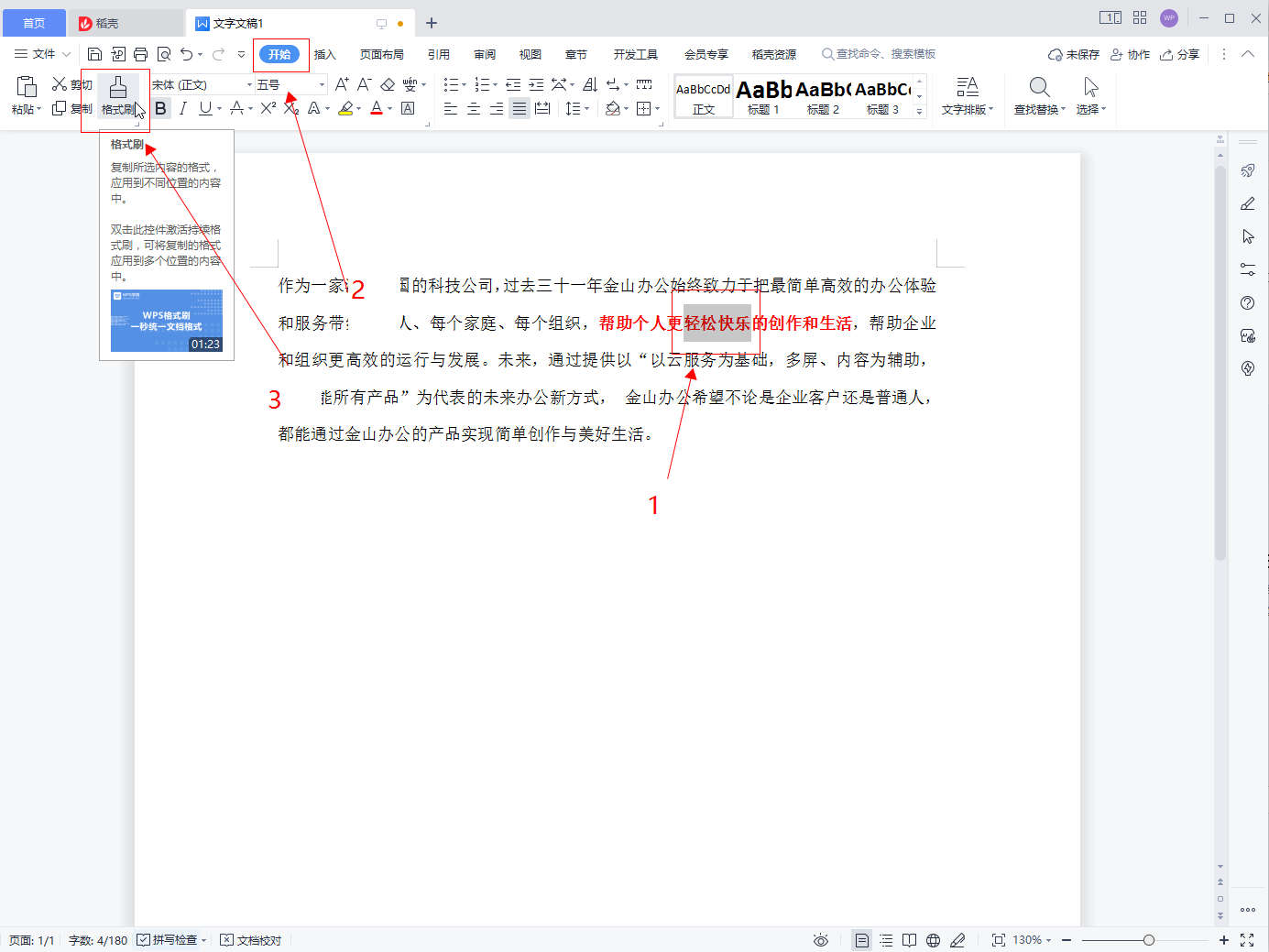This screenshot has height=952, width=1269.
Task: Undo the last action
Action: tap(187, 54)
